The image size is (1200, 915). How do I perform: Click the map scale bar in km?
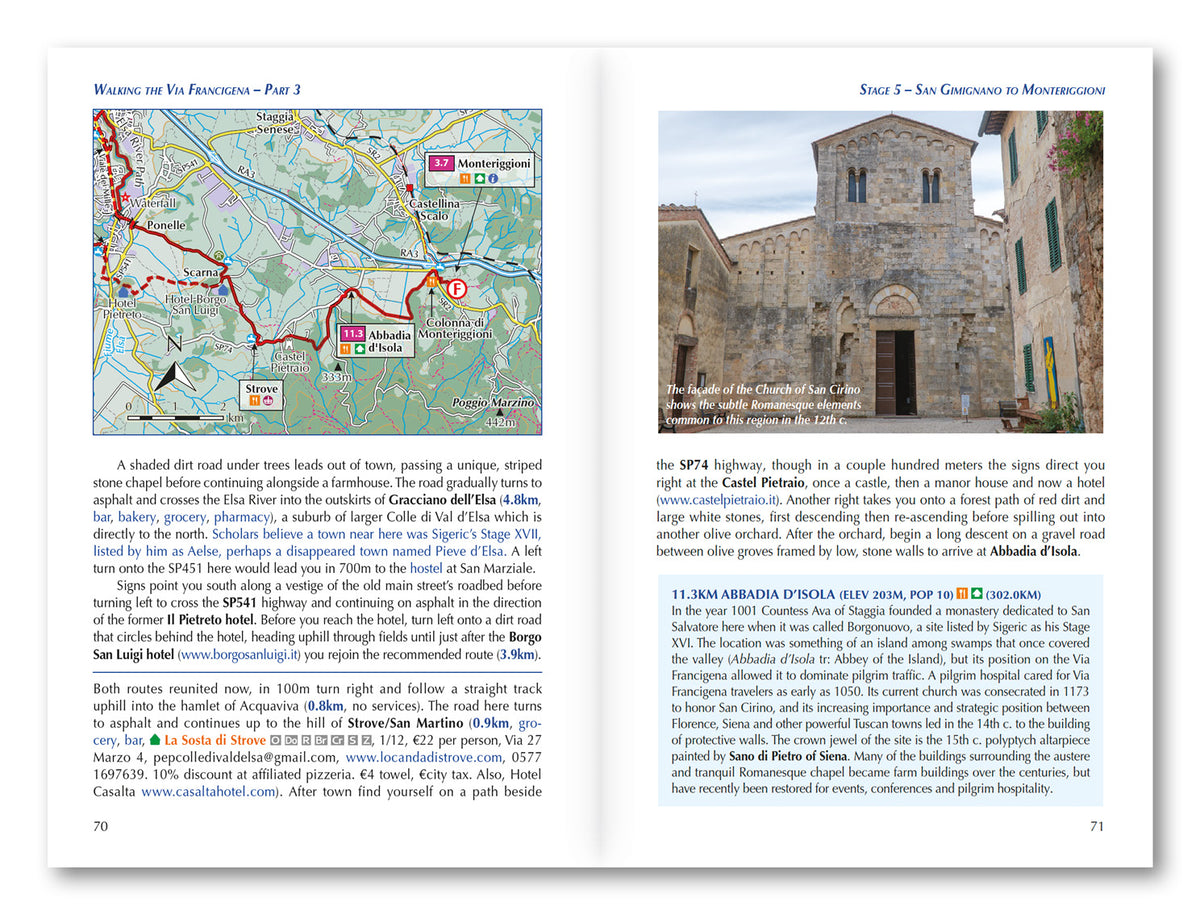pos(176,418)
